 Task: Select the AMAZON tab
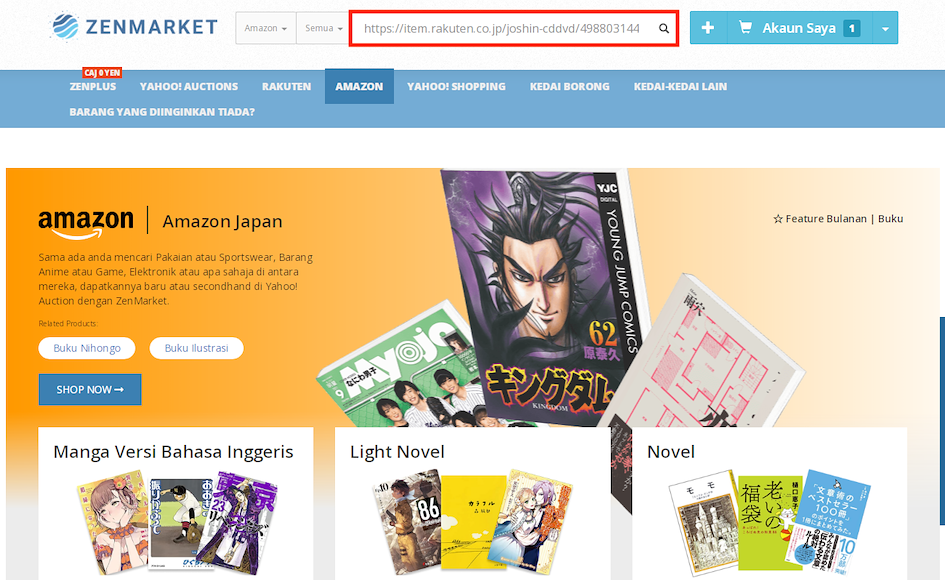coord(359,86)
